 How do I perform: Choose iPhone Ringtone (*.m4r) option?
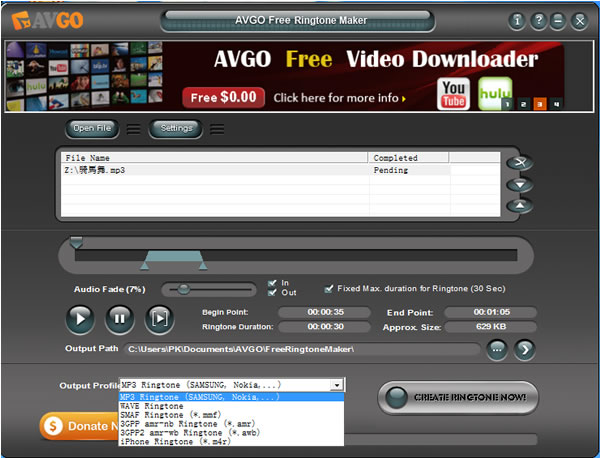[232, 442]
